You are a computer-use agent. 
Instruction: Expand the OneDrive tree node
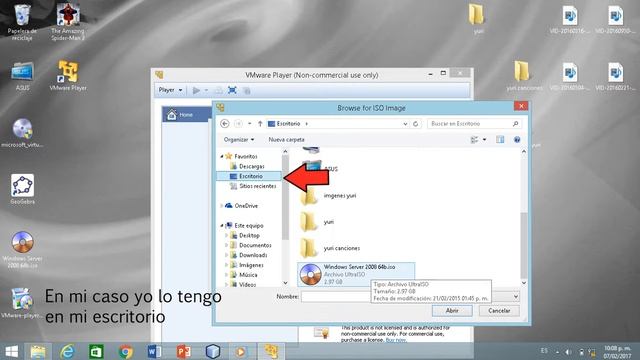(222, 206)
